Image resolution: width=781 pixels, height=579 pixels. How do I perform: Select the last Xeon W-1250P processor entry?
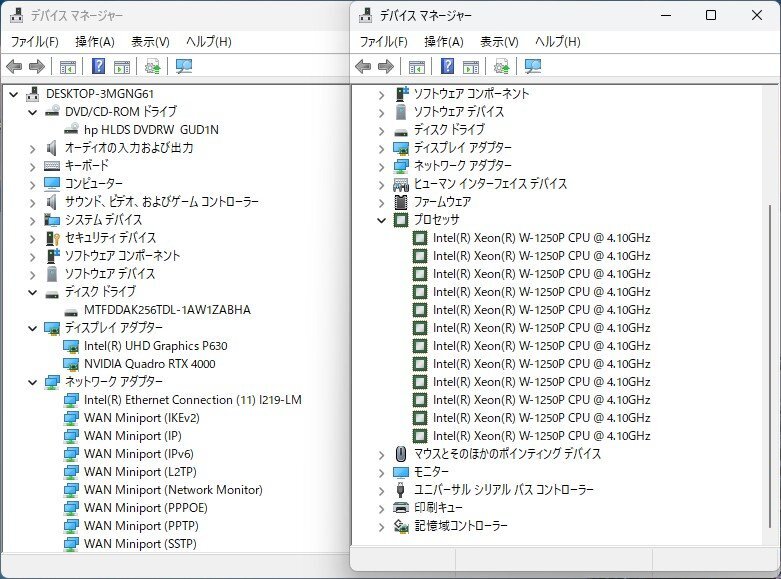(541, 436)
